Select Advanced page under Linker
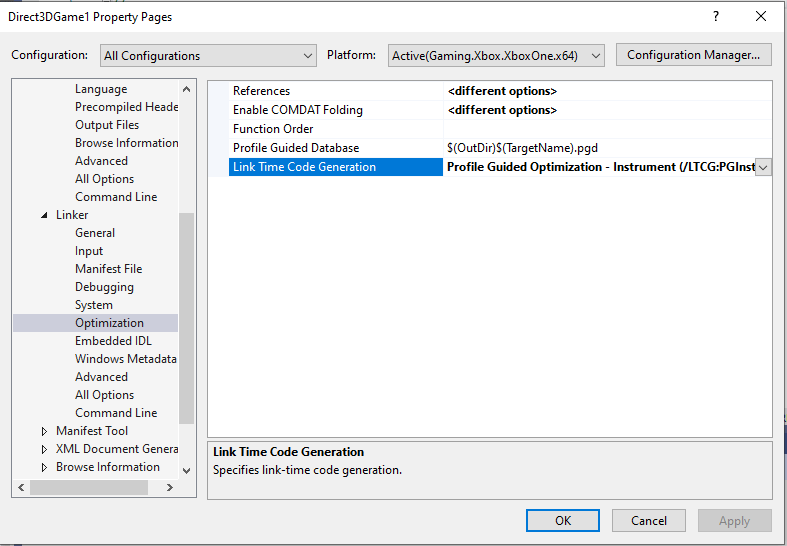 pyautogui.click(x=101, y=377)
